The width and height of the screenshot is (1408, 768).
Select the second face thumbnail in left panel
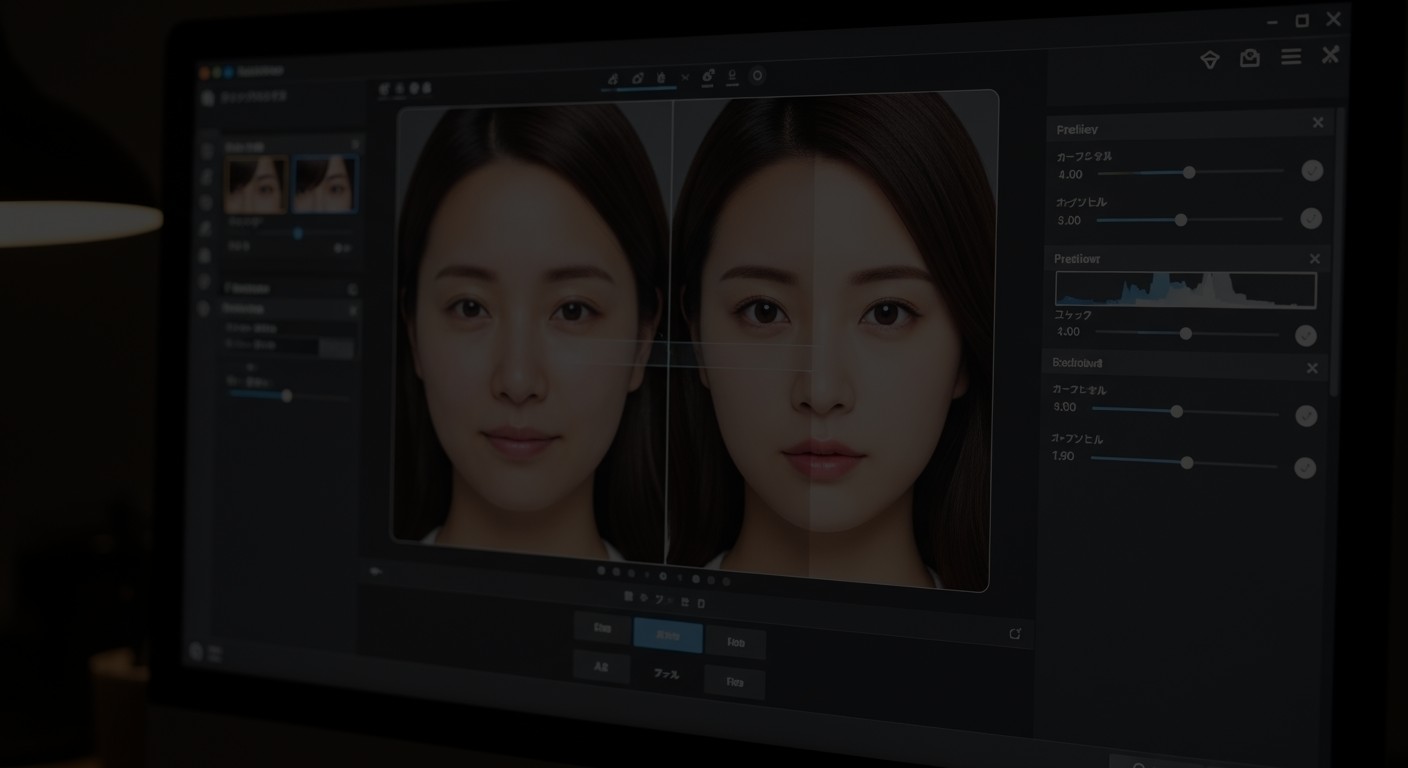tap(324, 184)
